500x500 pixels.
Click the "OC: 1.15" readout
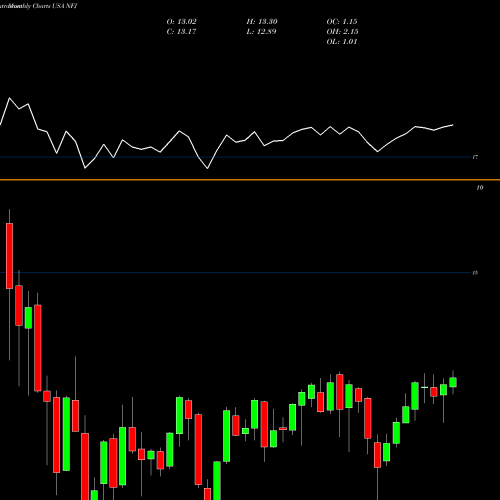pyautogui.click(x=342, y=22)
